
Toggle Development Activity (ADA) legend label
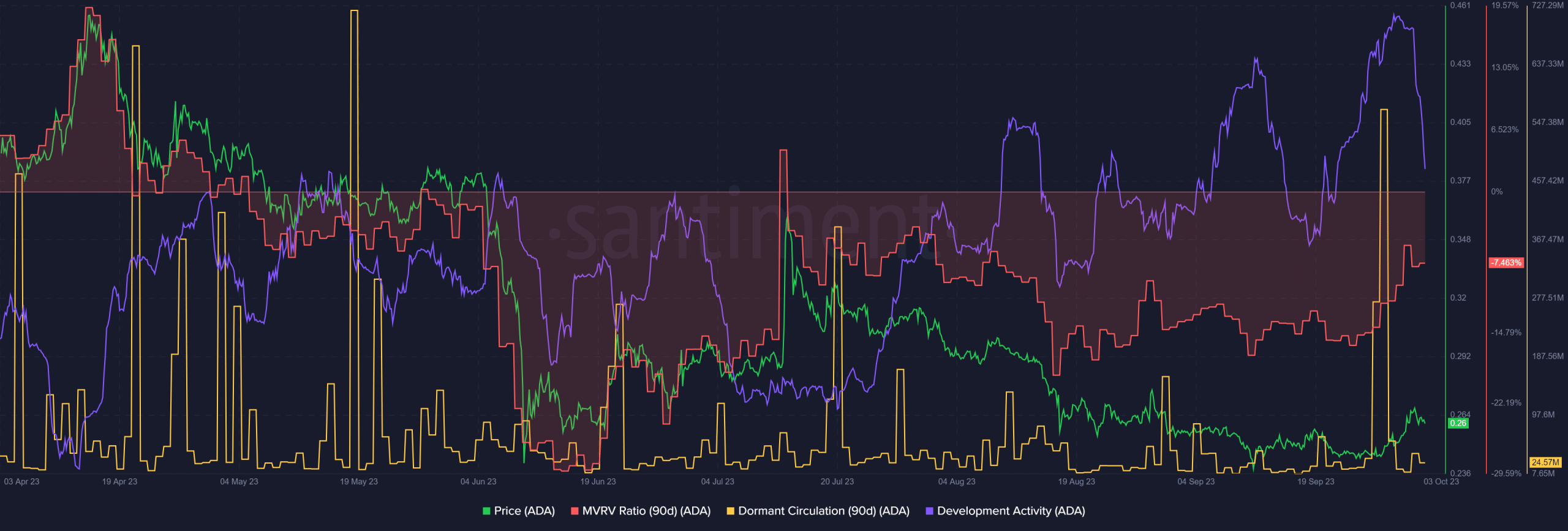(x=1011, y=511)
